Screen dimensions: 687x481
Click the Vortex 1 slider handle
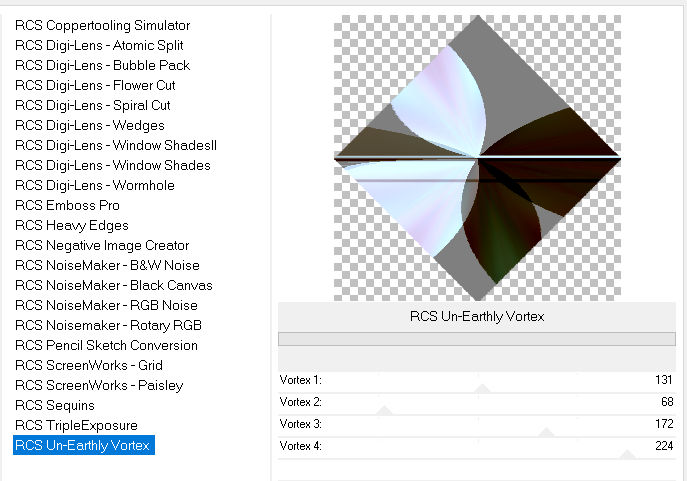482,388
